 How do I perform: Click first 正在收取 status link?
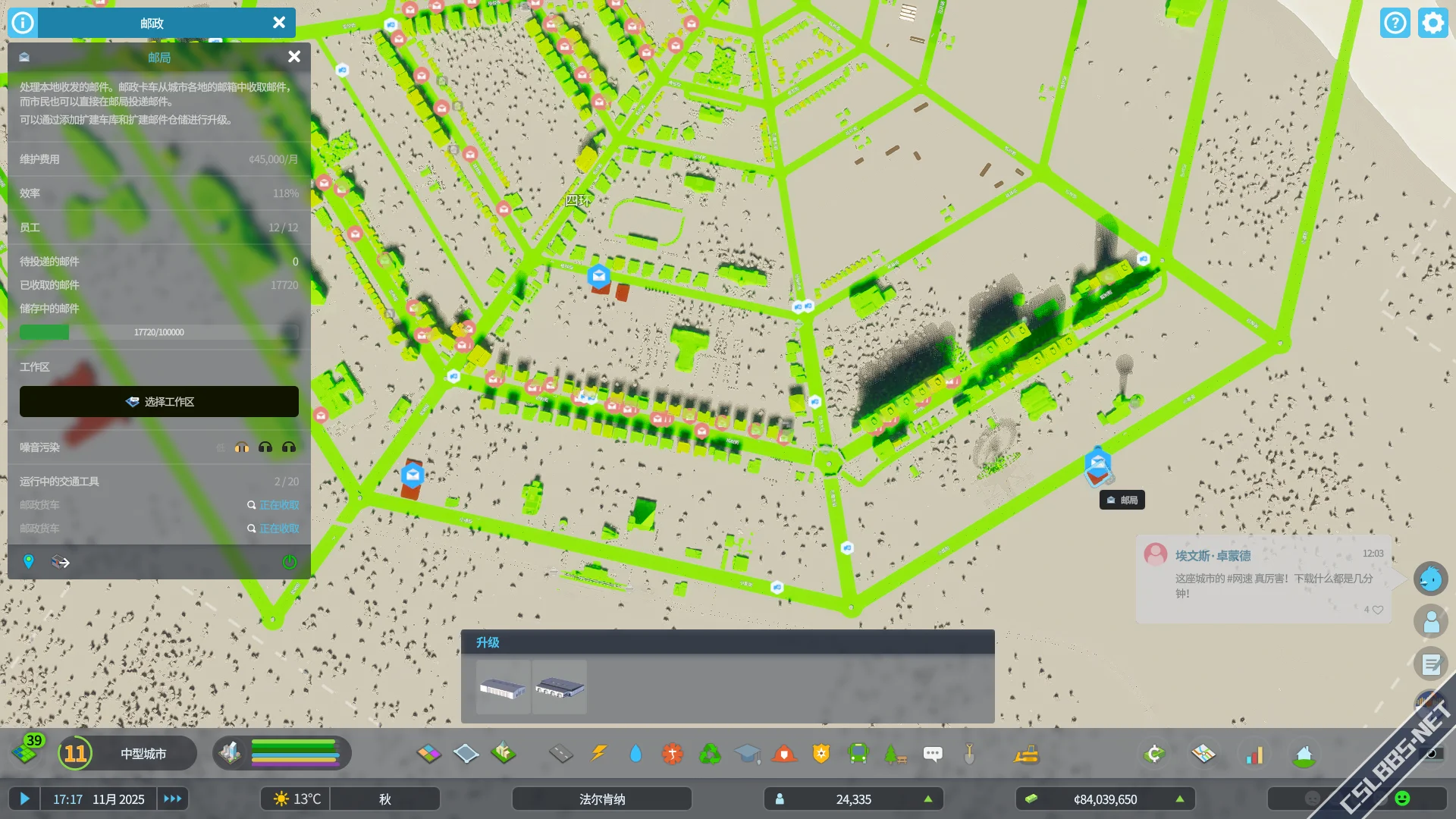point(280,505)
